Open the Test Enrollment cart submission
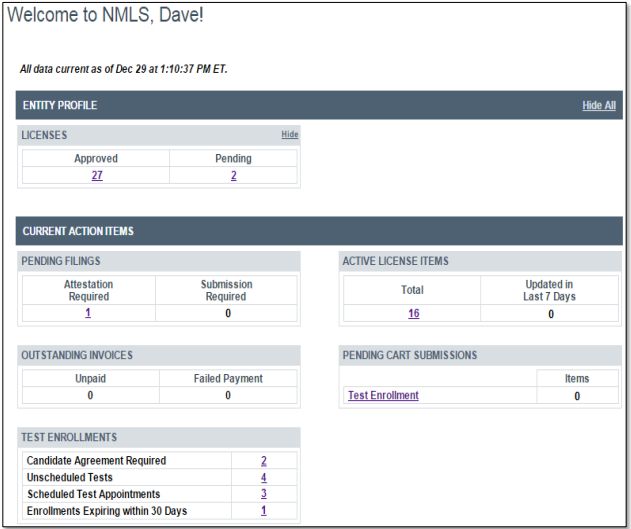Screen dimensions: 631x529 click(383, 395)
